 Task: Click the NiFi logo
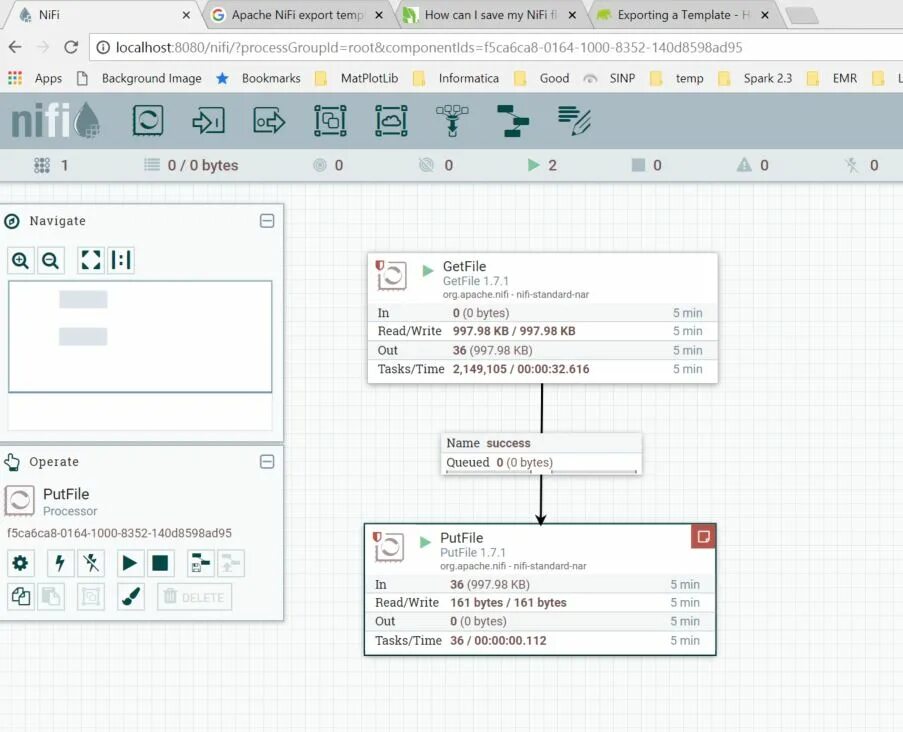[x=55, y=120]
